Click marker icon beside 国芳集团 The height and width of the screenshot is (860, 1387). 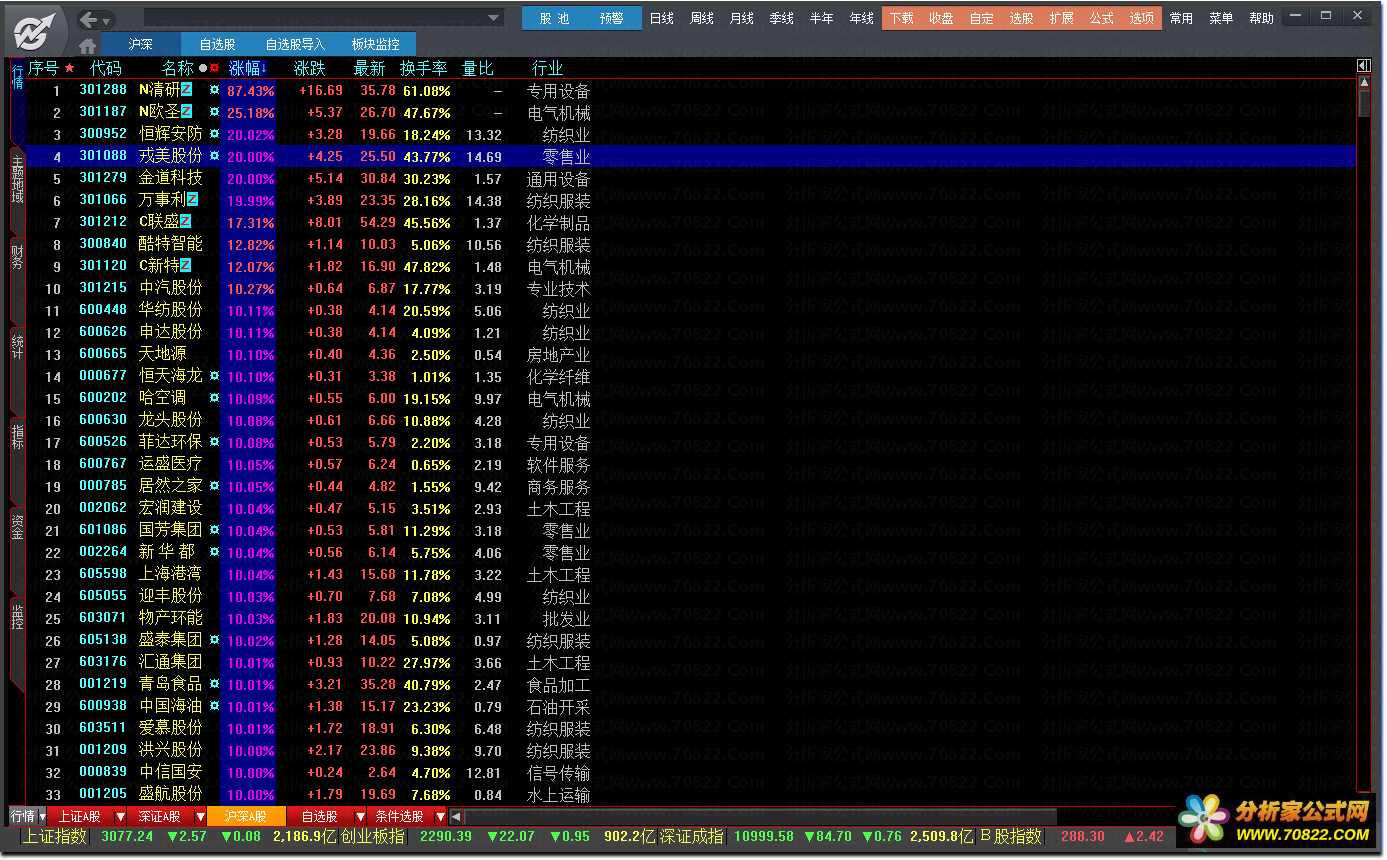point(214,530)
